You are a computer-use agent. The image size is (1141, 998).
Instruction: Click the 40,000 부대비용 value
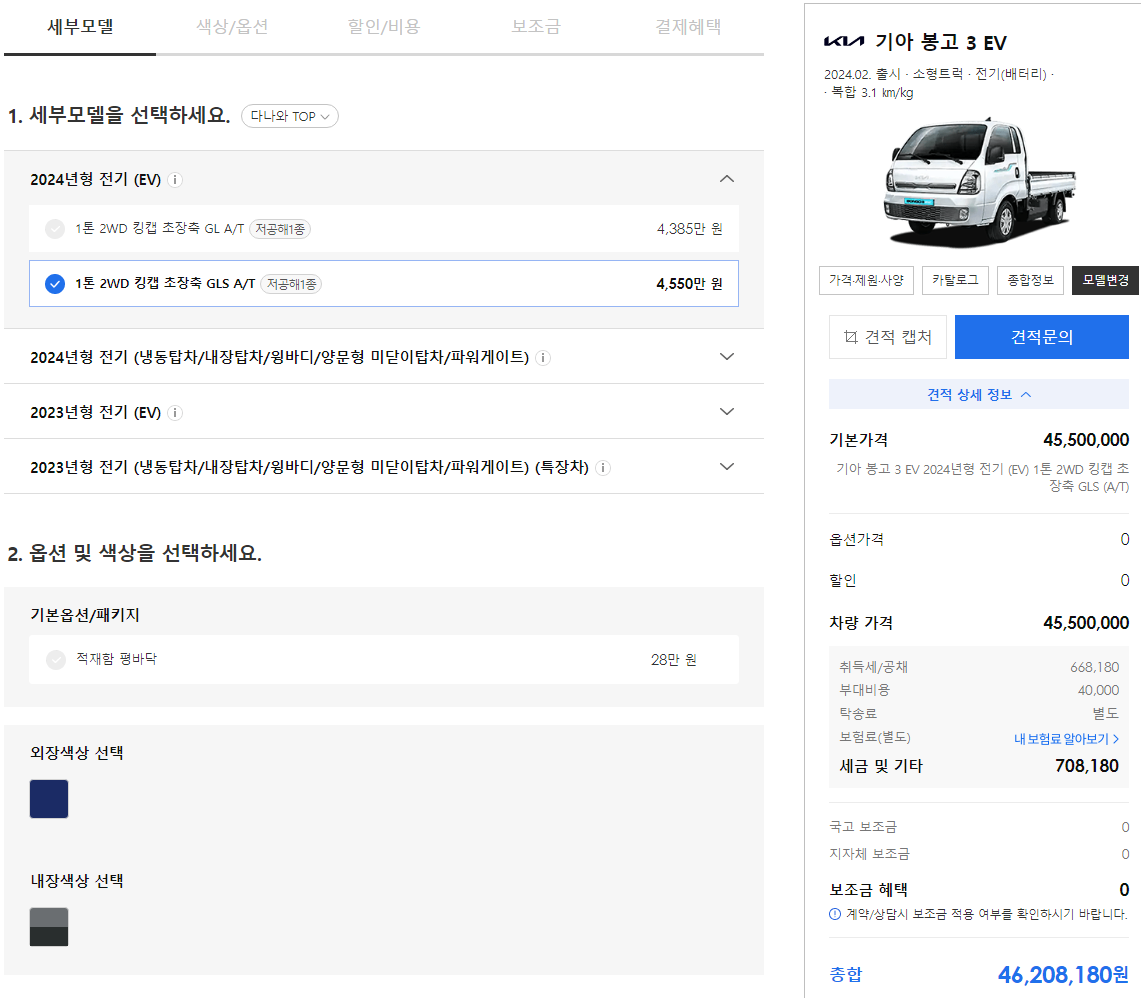pyautogui.click(x=1098, y=690)
